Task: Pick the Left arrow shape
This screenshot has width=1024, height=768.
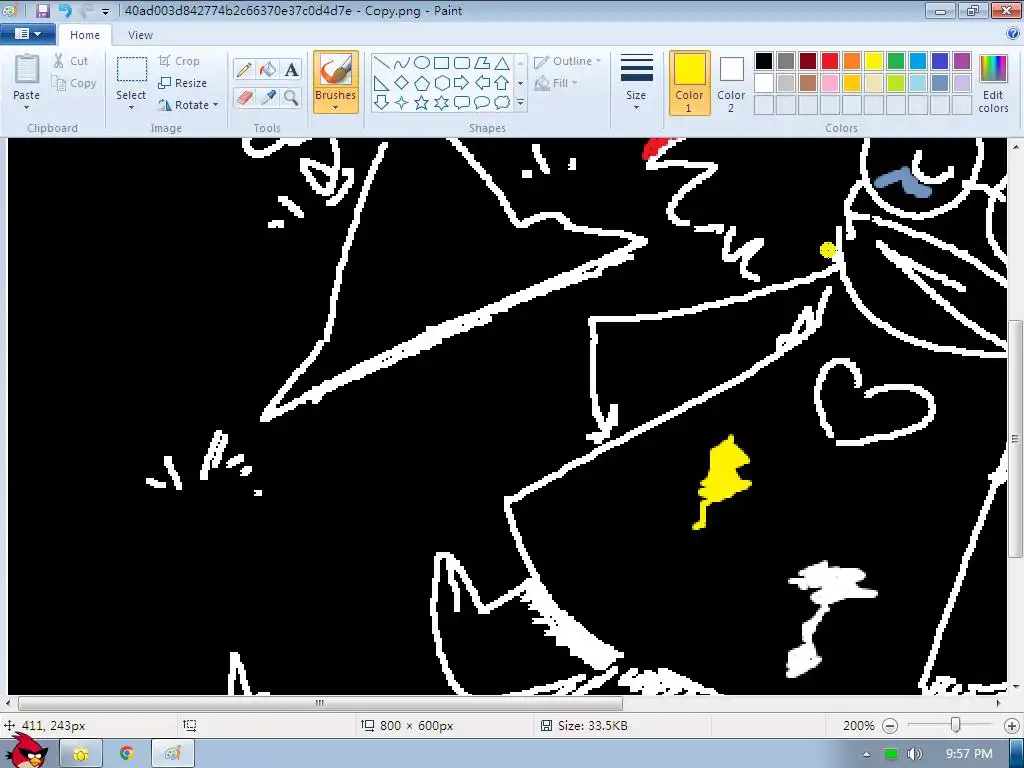Action: click(x=482, y=83)
